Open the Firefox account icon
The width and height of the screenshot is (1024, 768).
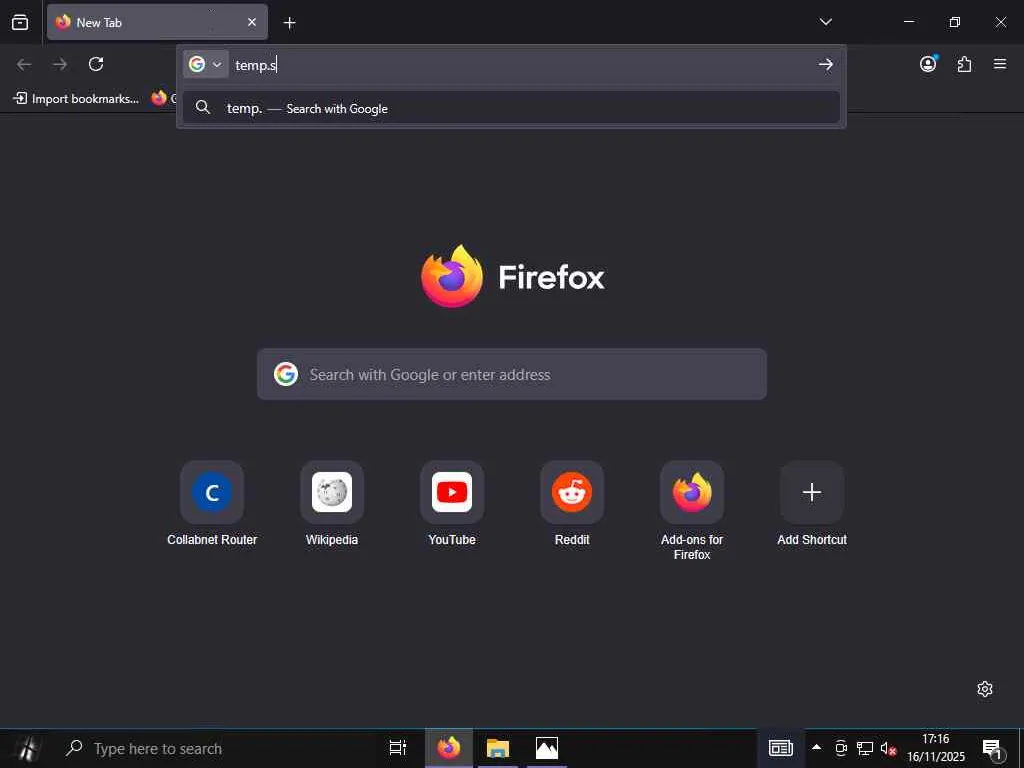click(928, 64)
